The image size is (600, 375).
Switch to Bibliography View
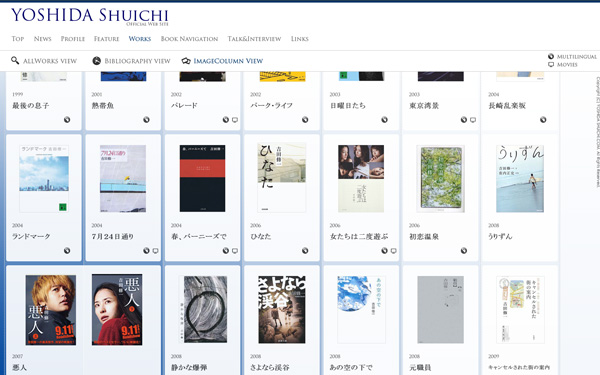point(137,61)
